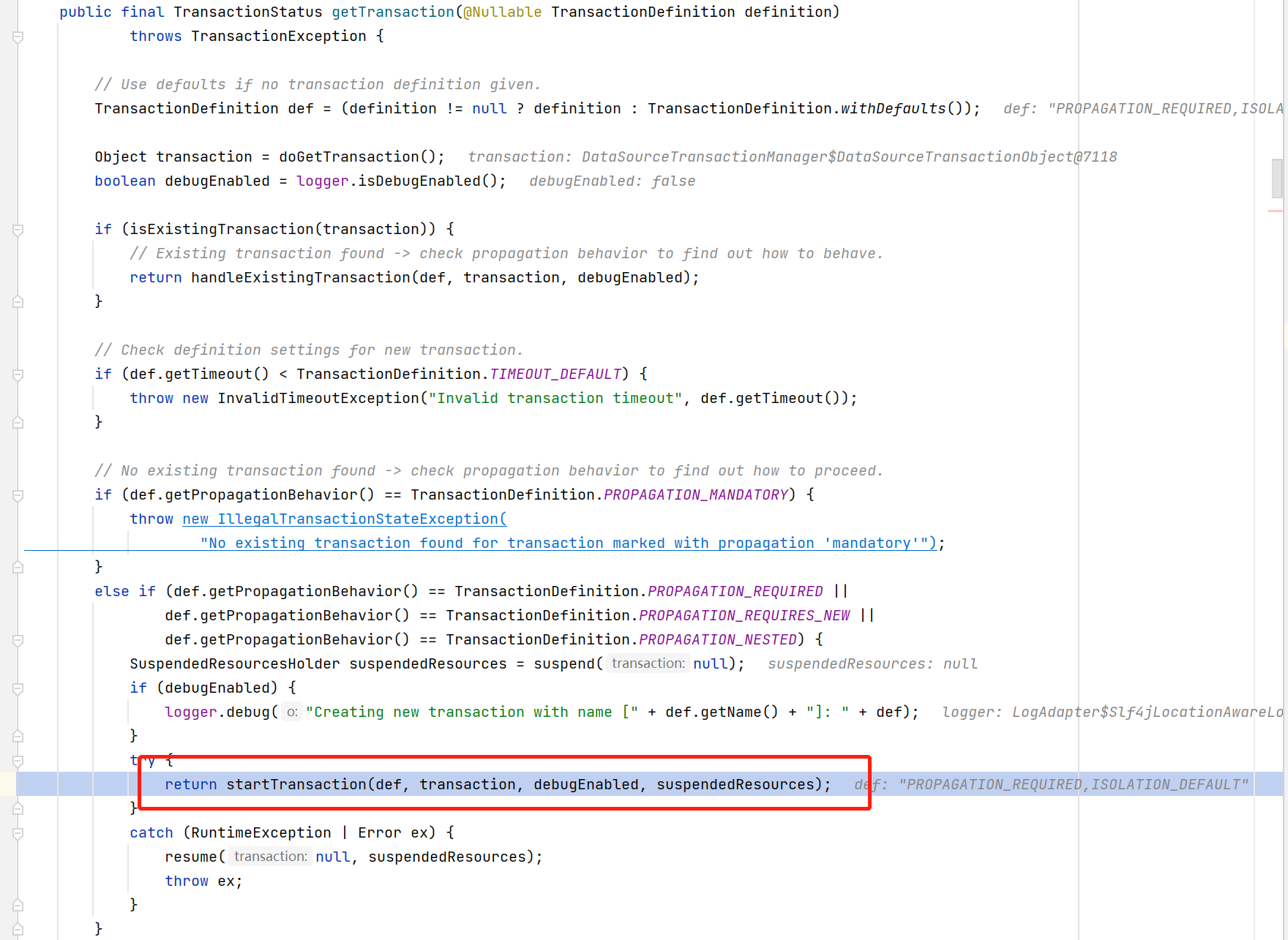Click inline debug value 'debugEnabled: false'

tap(613, 181)
